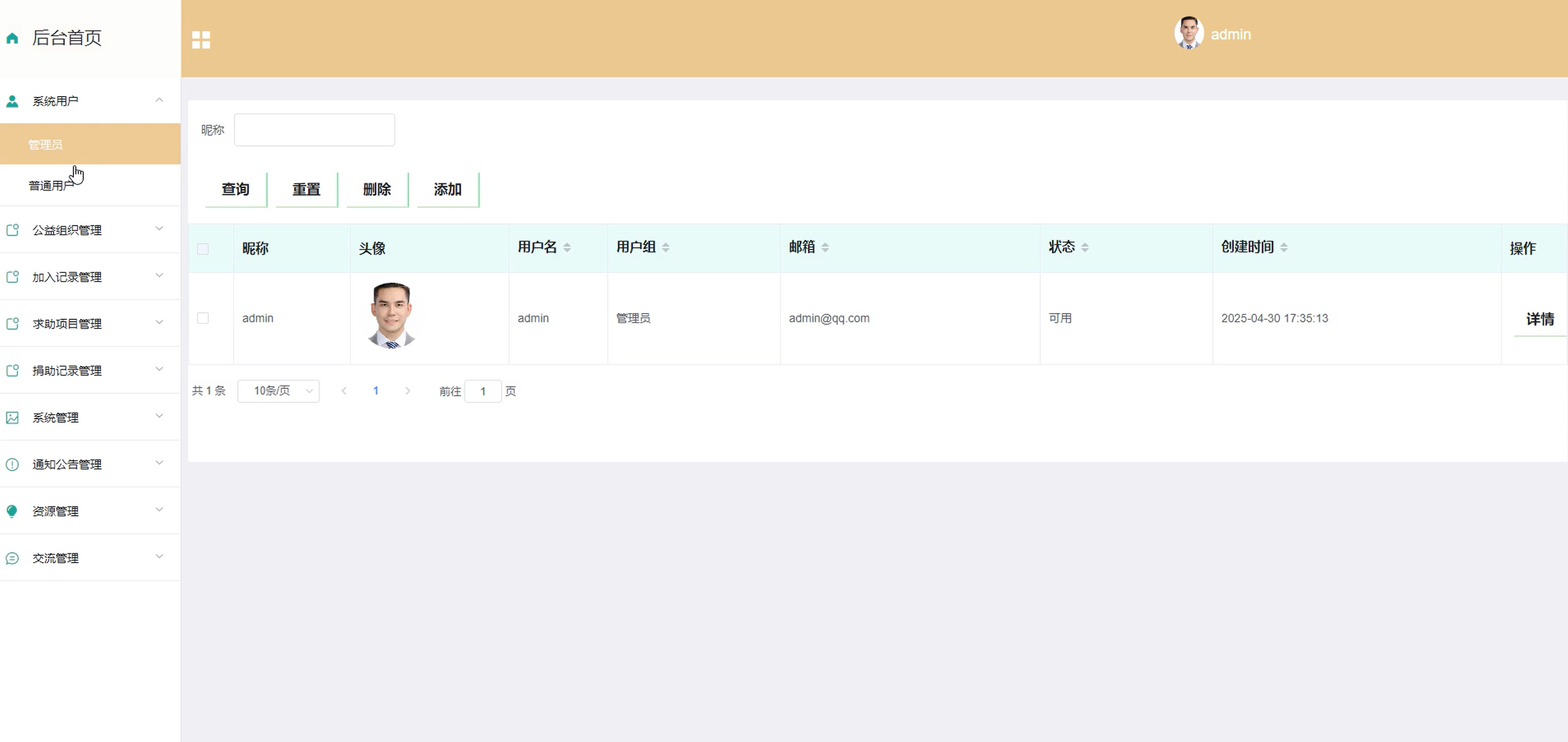Screen dimensions: 1568x742
Task: Open the 10条/页 page size dropdown
Action: coord(278,391)
